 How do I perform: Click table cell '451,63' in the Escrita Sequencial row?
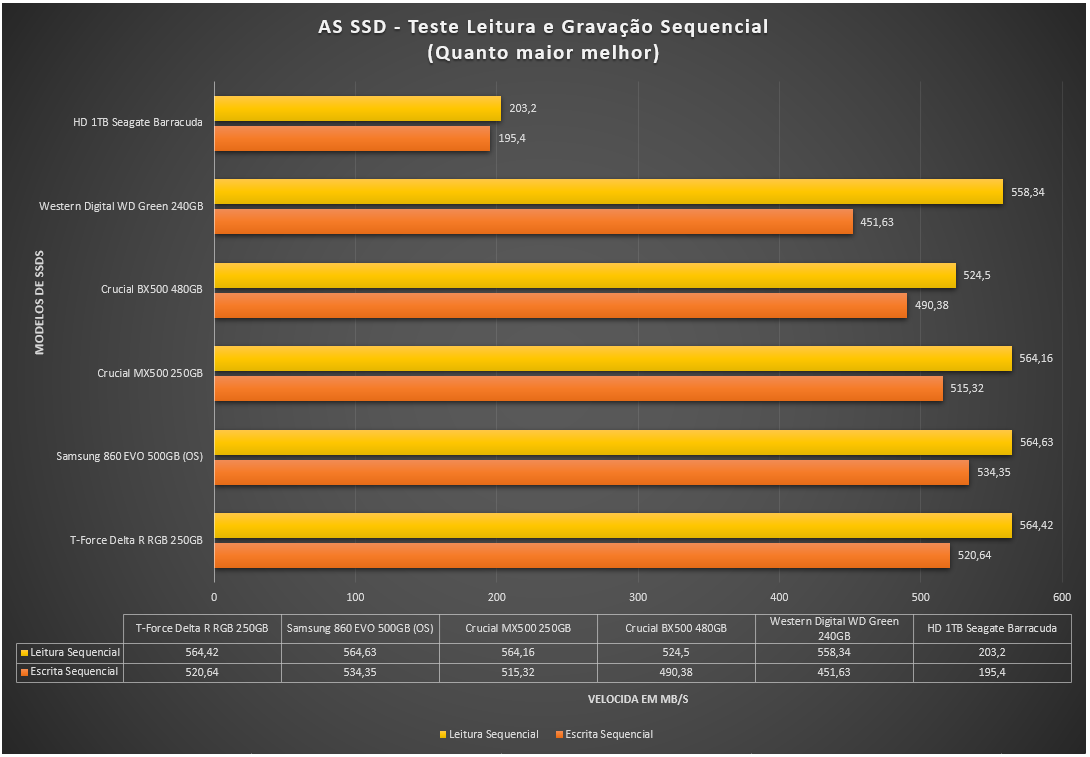pos(834,673)
